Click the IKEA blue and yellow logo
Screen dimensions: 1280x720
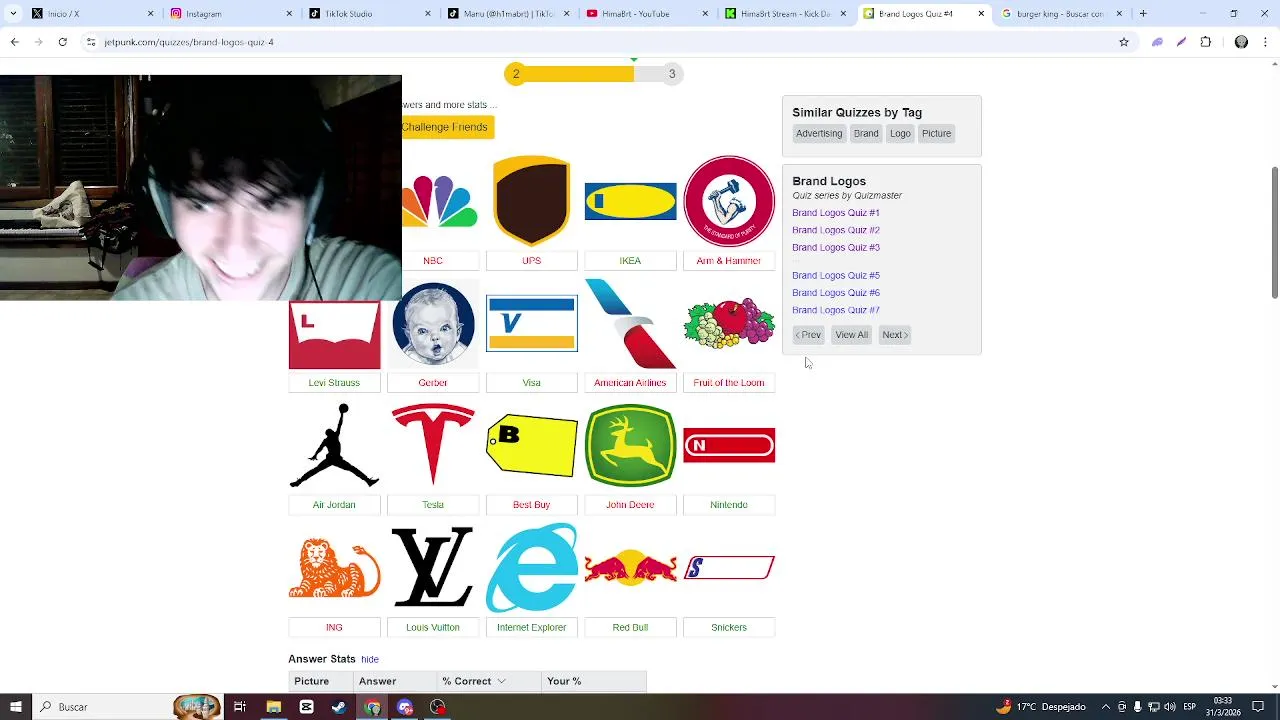tap(630, 201)
